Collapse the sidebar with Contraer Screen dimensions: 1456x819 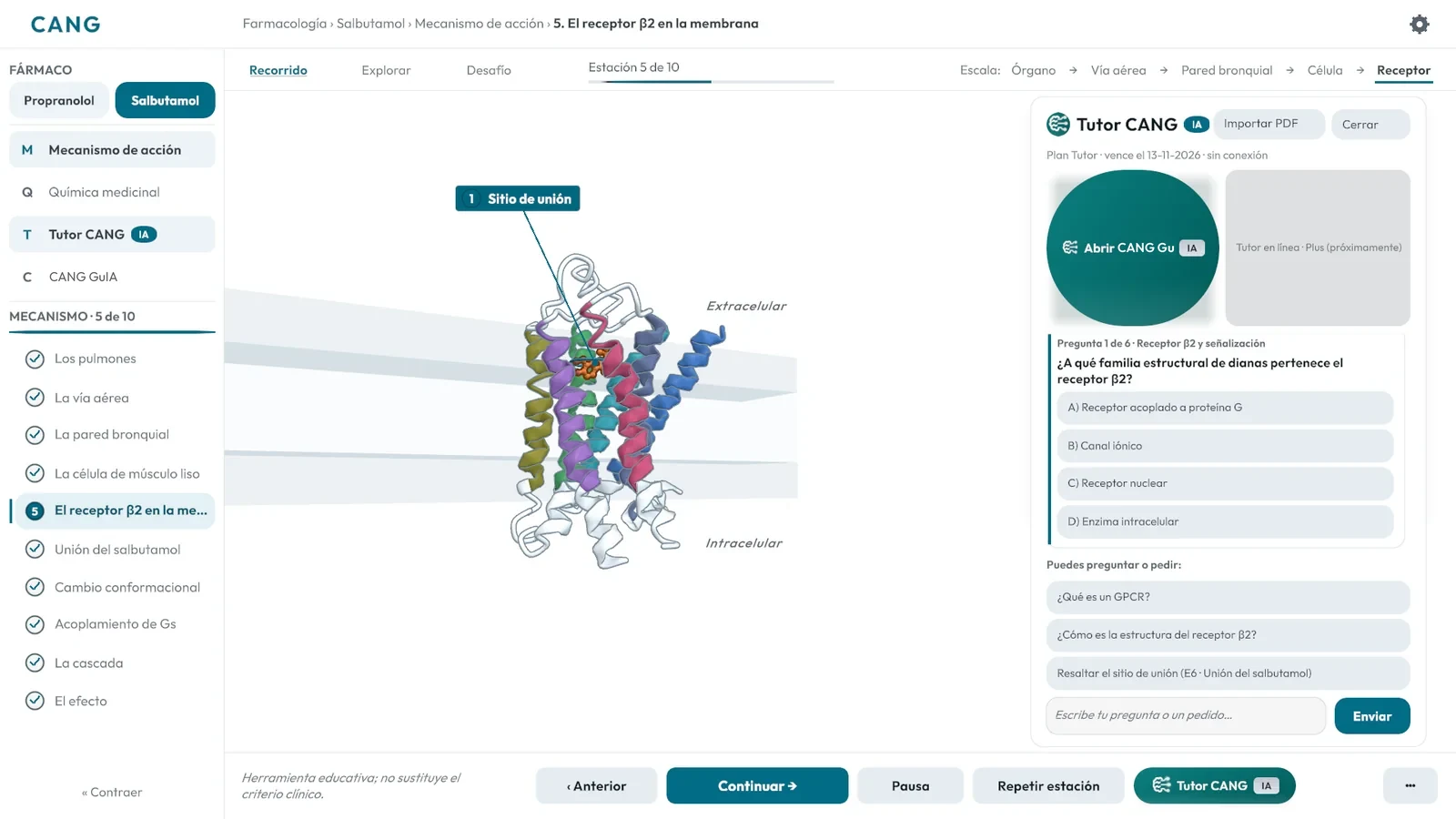tap(112, 793)
